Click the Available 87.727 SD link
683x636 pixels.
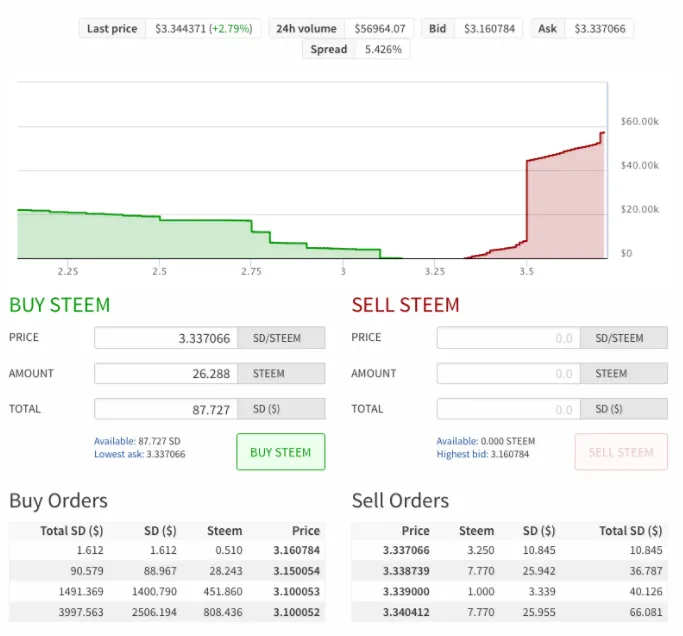[x=137, y=441]
